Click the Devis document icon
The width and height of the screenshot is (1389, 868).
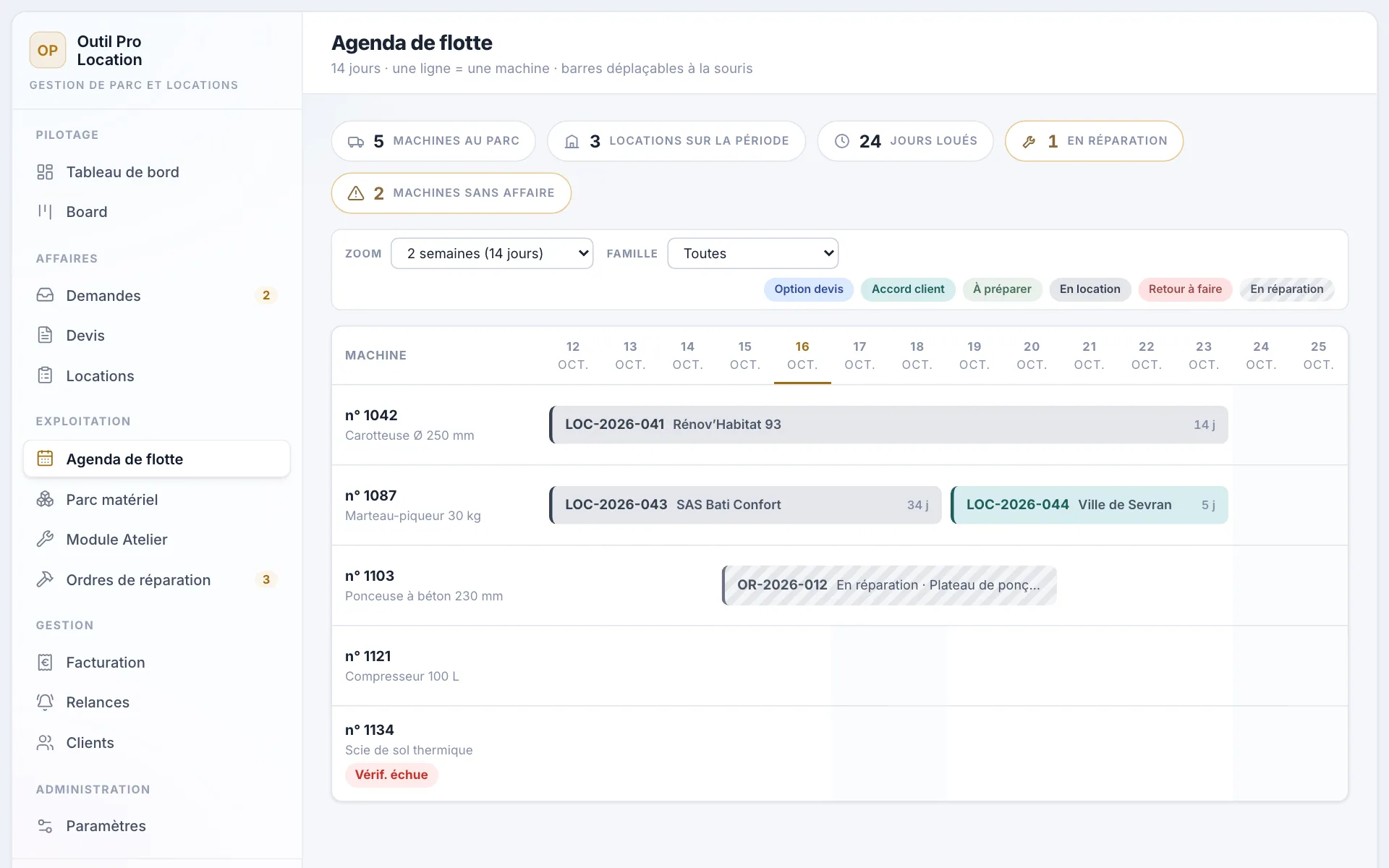click(x=45, y=335)
